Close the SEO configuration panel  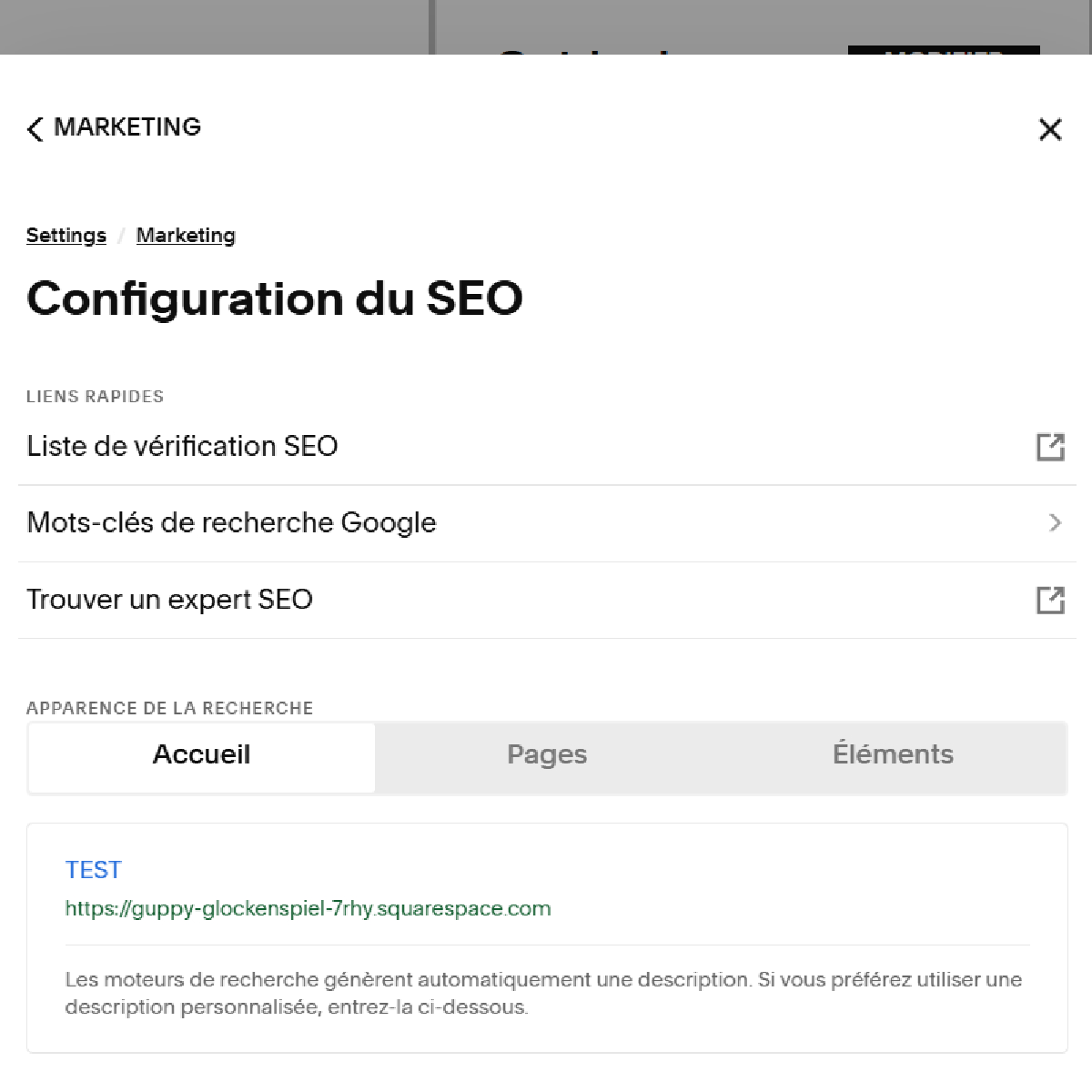(x=1050, y=129)
